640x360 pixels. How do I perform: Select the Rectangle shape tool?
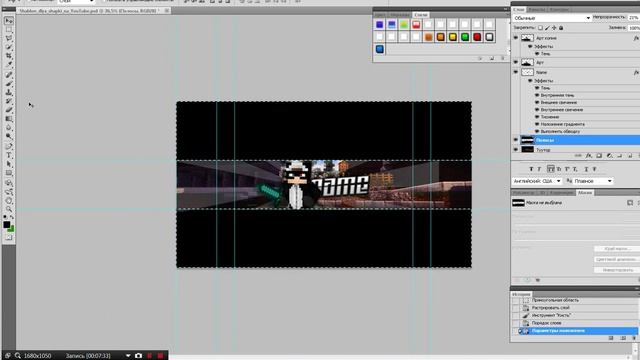click(x=9, y=173)
